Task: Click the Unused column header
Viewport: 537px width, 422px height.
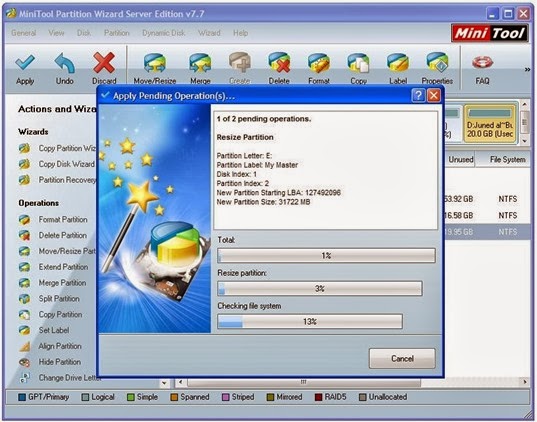Action: [460, 159]
